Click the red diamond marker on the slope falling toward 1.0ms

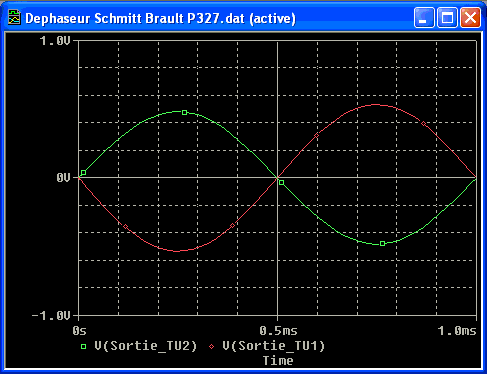(423, 124)
